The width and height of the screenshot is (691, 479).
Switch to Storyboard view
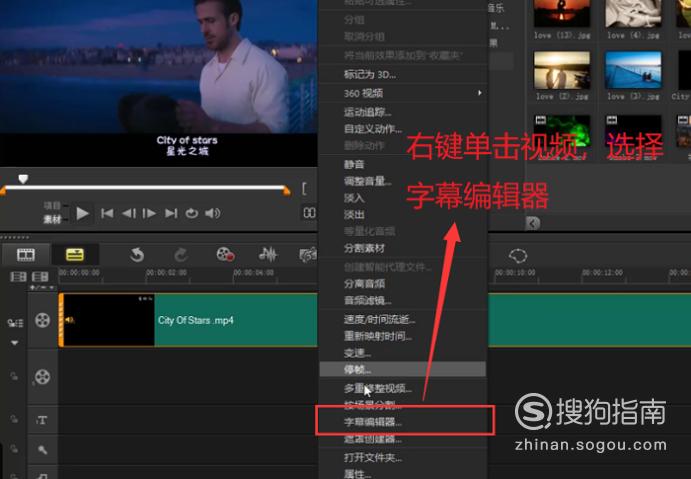tap(26, 255)
